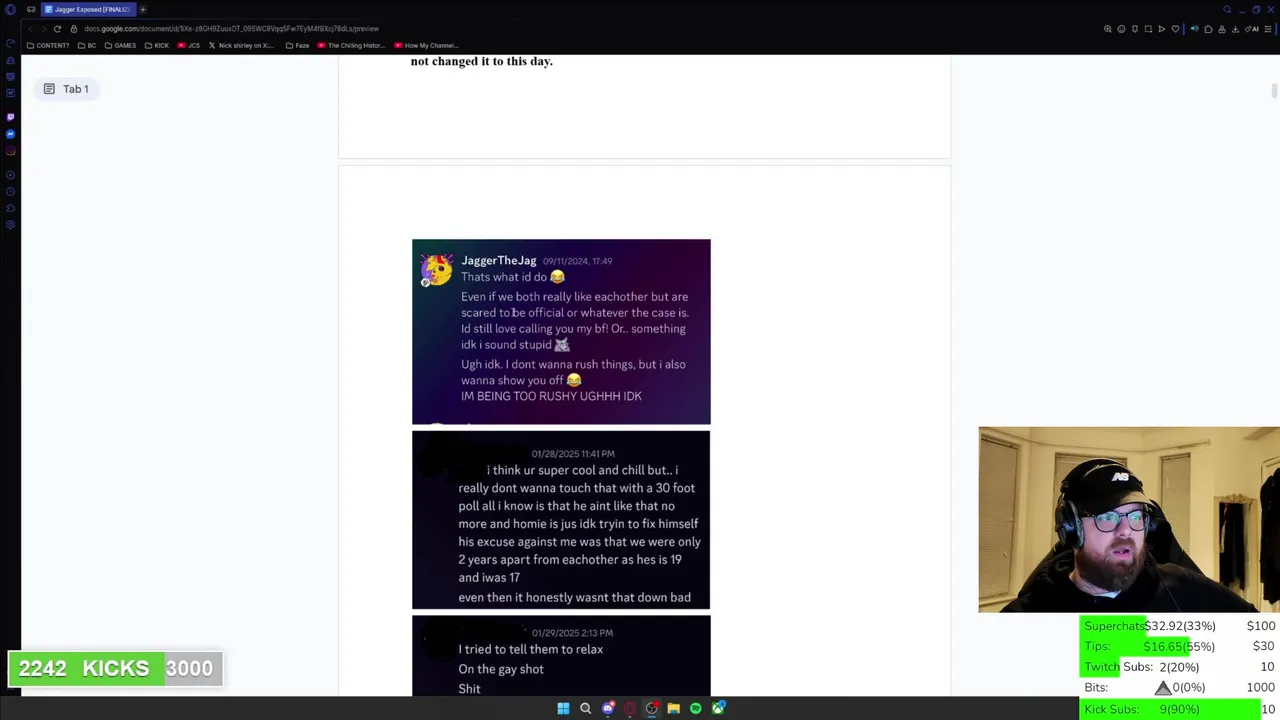Open Spotify from the taskbar
Viewport: 1280px width, 720px height.
(x=696, y=708)
